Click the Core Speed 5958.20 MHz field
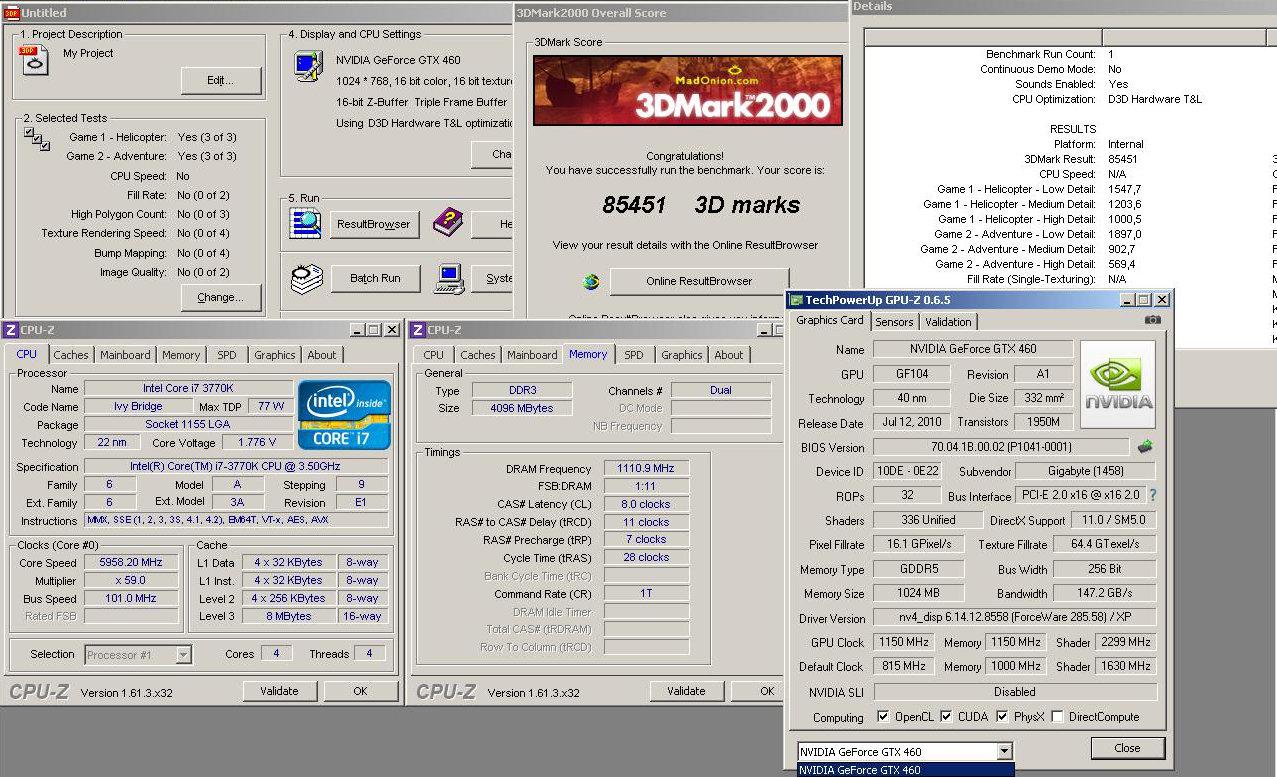 coord(131,563)
